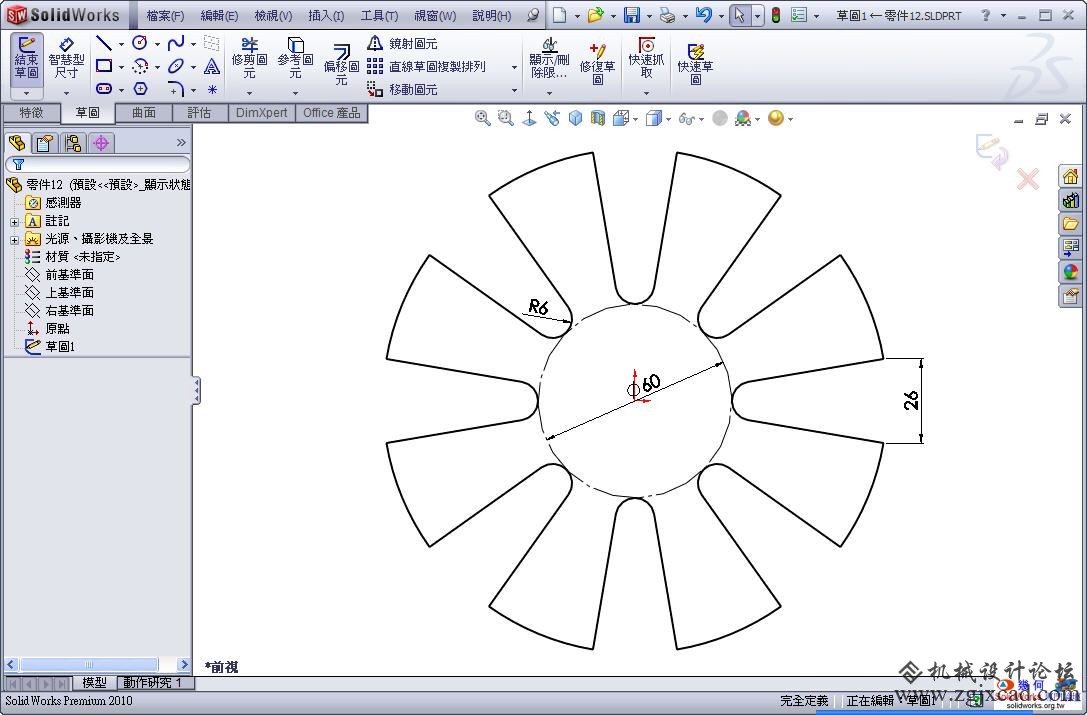The width and height of the screenshot is (1087, 715).
Task: Expand the manager panel tabs chevron
Action: pyautogui.click(x=181, y=143)
